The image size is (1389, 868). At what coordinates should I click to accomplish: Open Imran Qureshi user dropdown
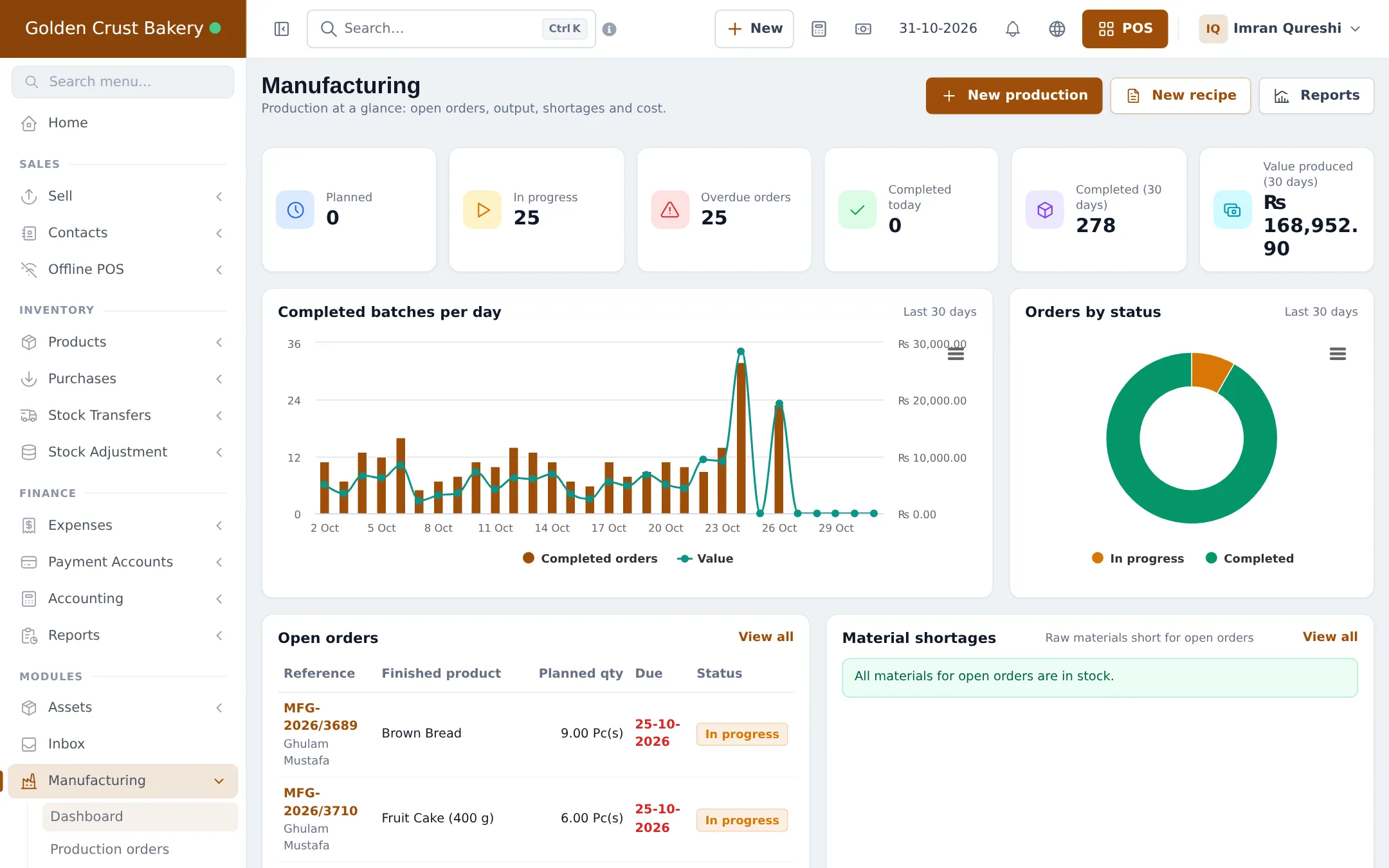[x=1280, y=29]
